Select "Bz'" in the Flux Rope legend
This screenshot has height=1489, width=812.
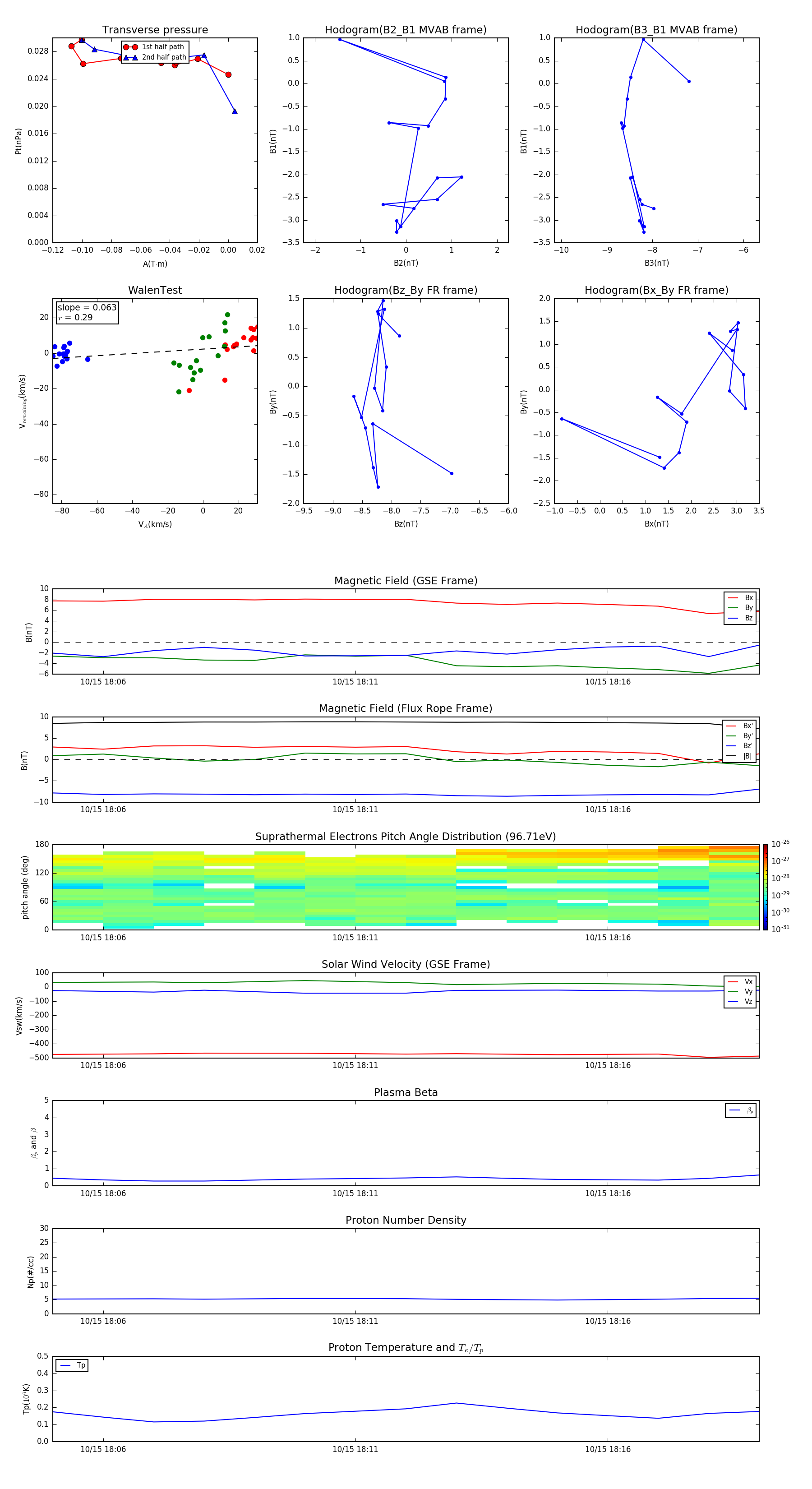coord(740,746)
